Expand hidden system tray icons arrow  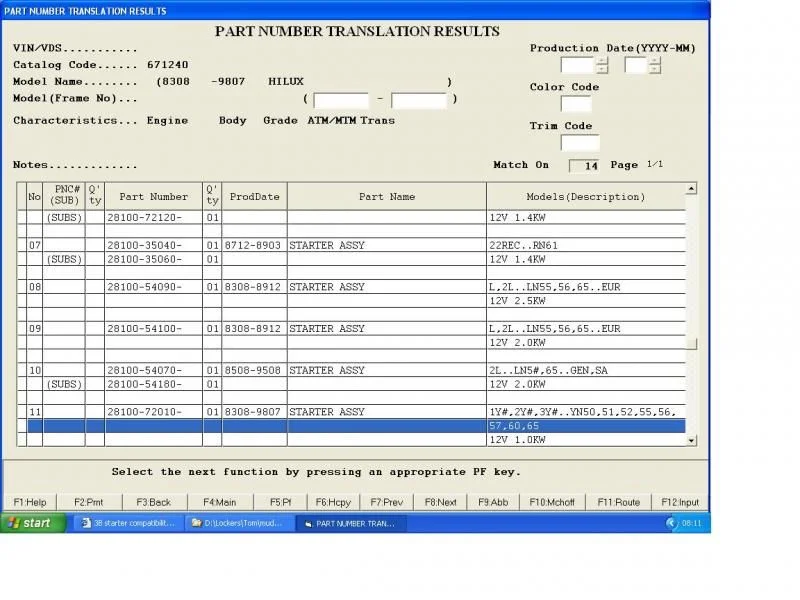click(x=670, y=523)
